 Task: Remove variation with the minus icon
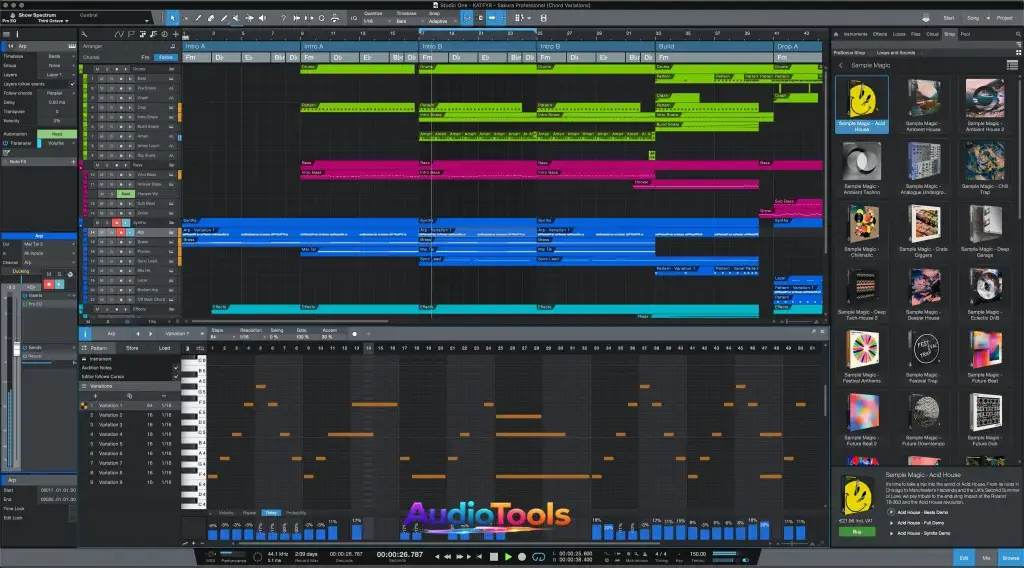(163, 396)
